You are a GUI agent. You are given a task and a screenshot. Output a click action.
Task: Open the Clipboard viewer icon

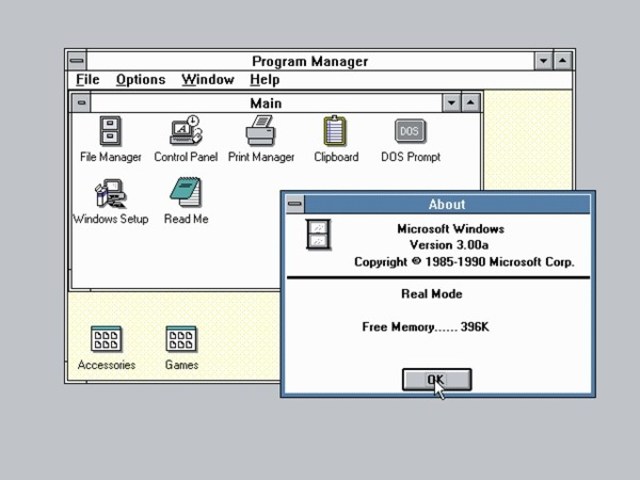[x=335, y=131]
